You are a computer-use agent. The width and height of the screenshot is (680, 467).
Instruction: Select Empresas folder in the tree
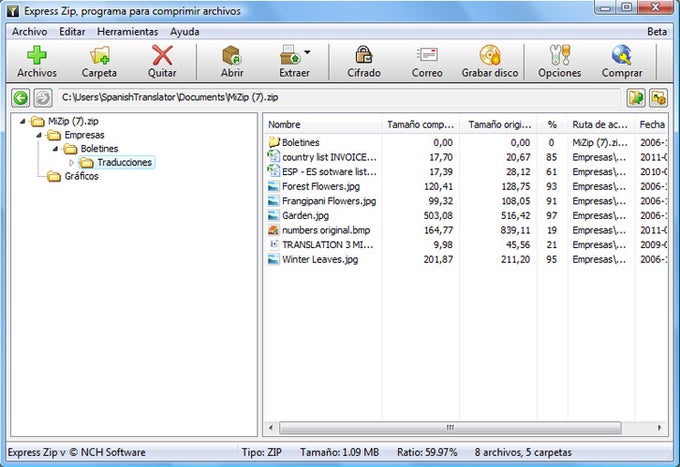pos(85,135)
